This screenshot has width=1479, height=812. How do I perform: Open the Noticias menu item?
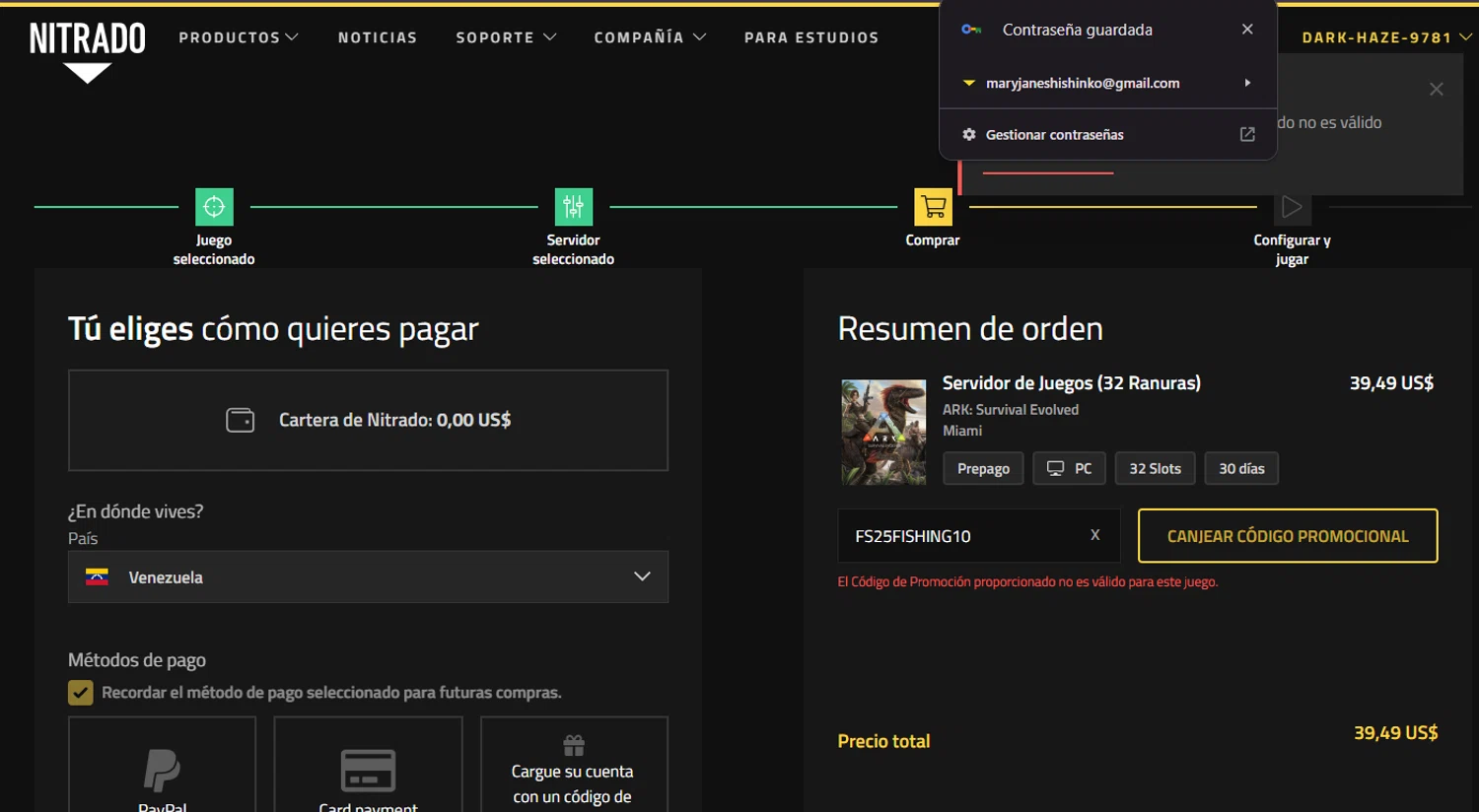click(x=378, y=37)
